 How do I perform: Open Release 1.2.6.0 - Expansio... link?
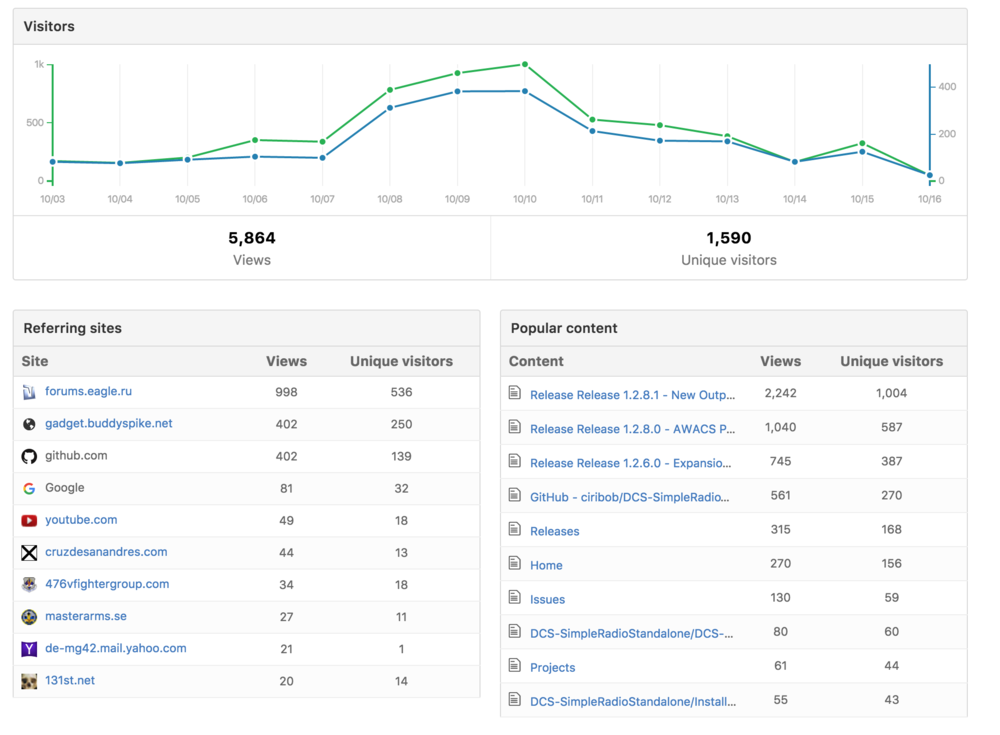pyautogui.click(x=631, y=463)
